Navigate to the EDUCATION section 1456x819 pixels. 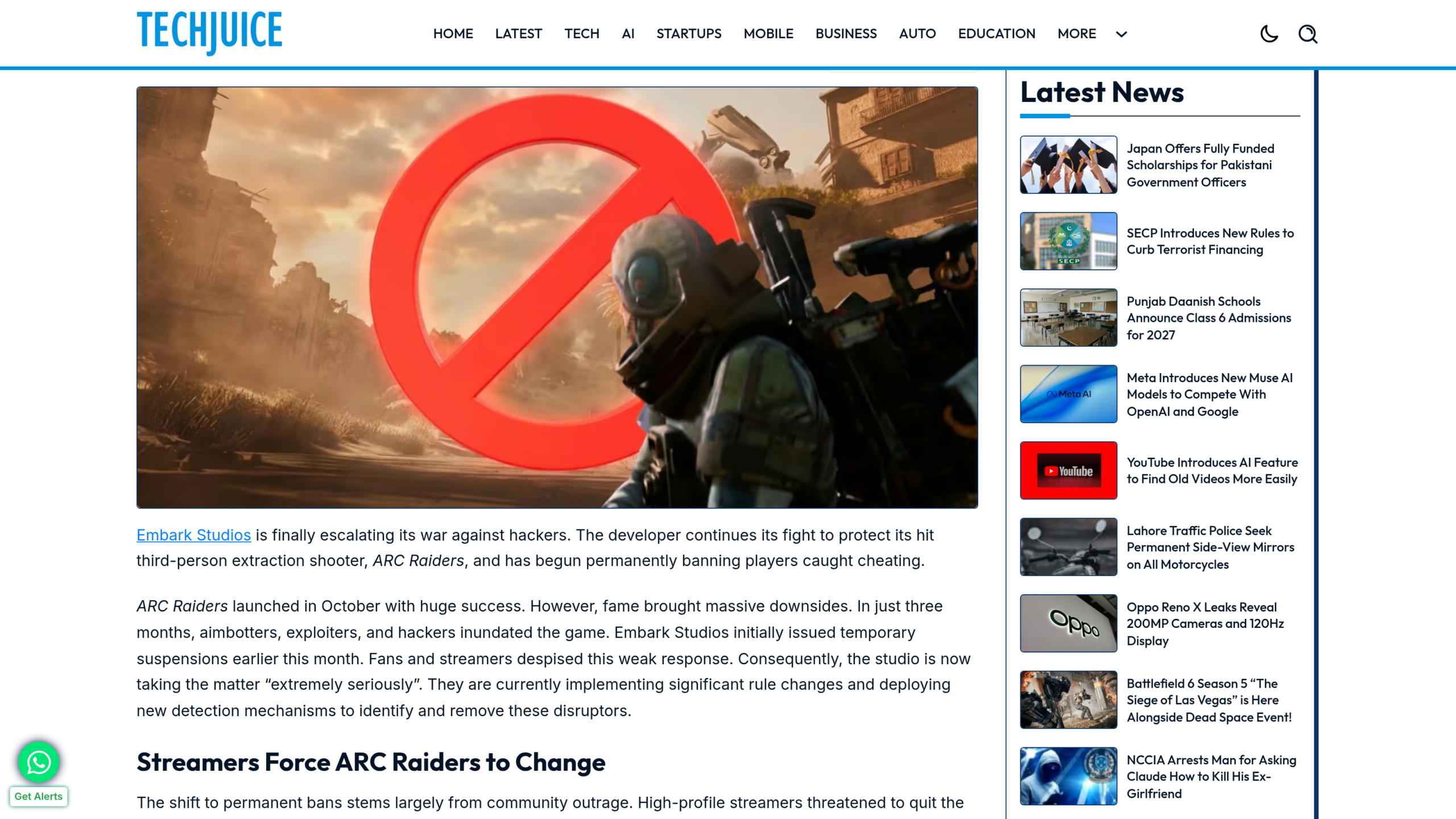pyautogui.click(x=996, y=34)
